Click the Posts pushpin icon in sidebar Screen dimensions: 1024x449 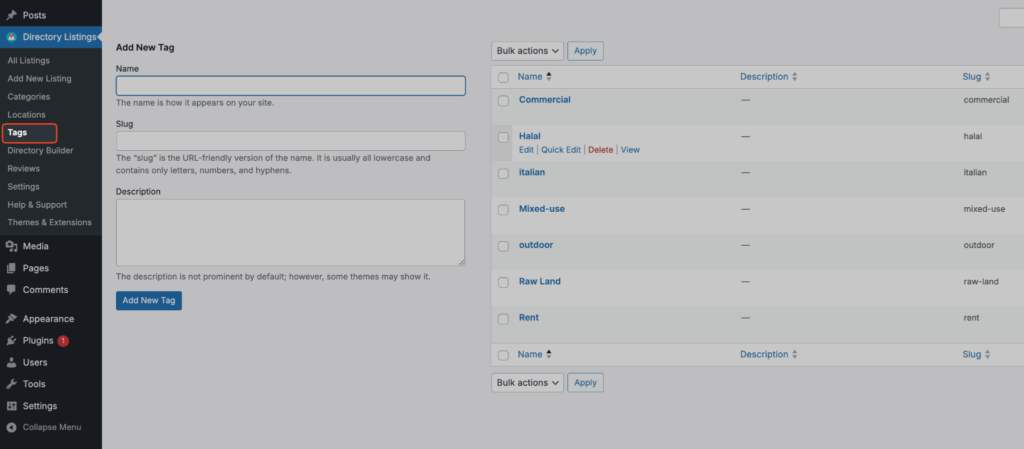coord(11,16)
